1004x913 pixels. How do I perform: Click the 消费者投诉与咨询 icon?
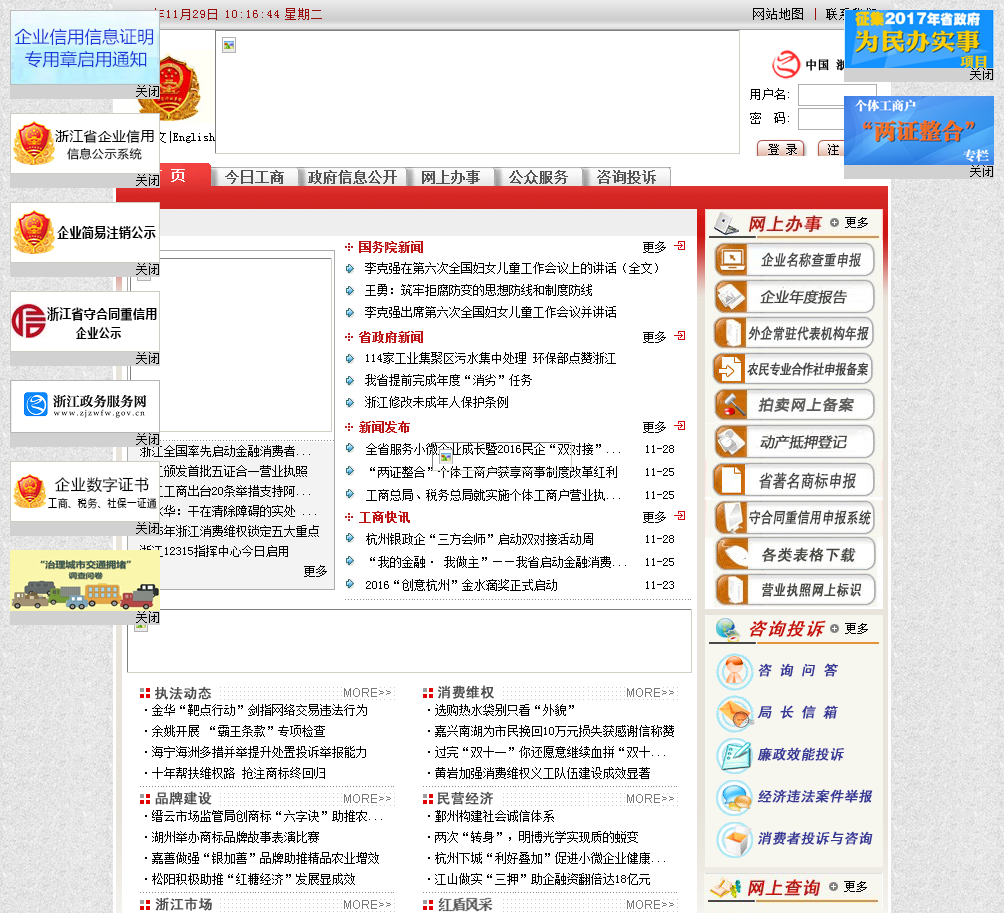(x=734, y=839)
